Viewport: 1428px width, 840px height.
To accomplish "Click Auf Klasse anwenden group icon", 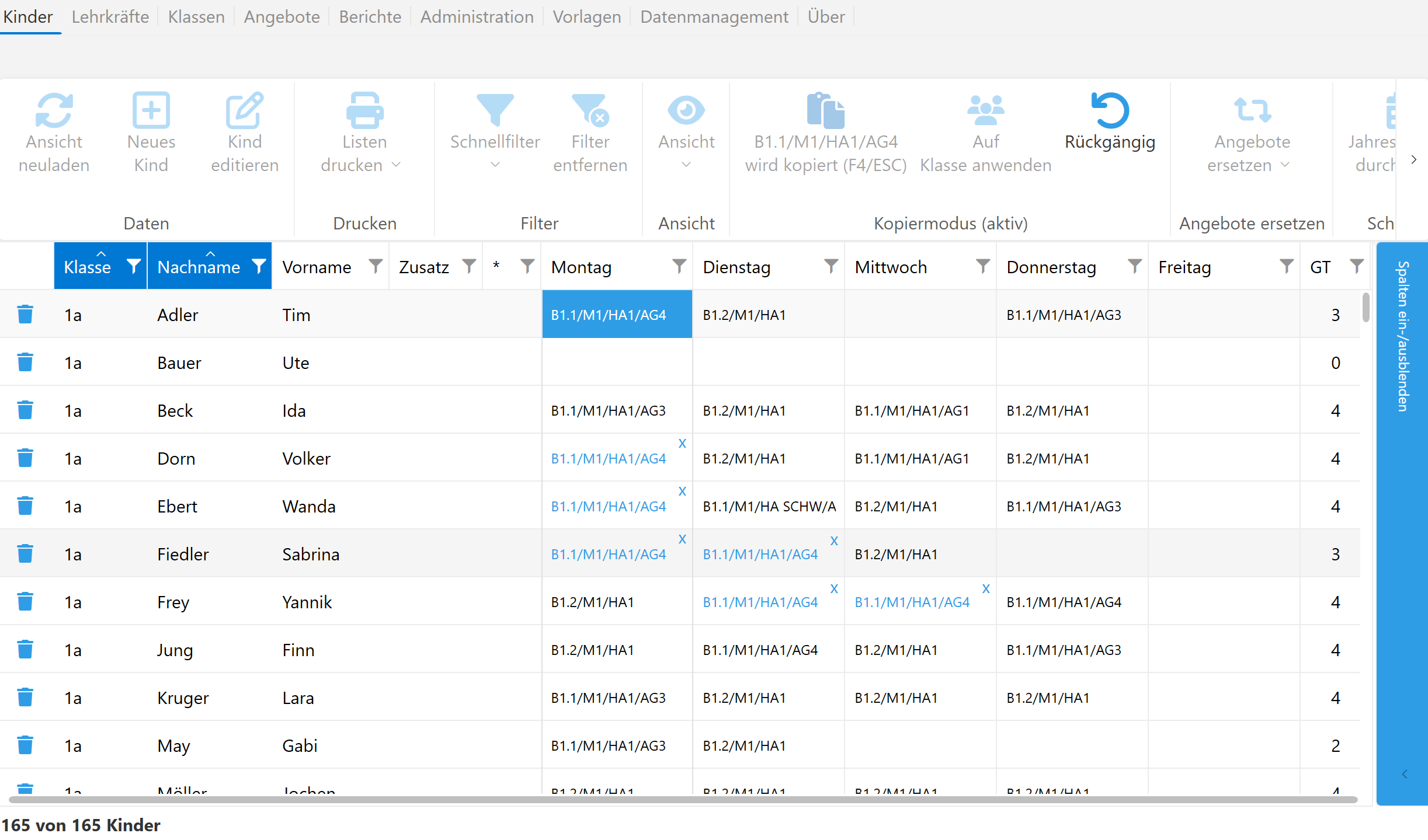I will (x=985, y=110).
